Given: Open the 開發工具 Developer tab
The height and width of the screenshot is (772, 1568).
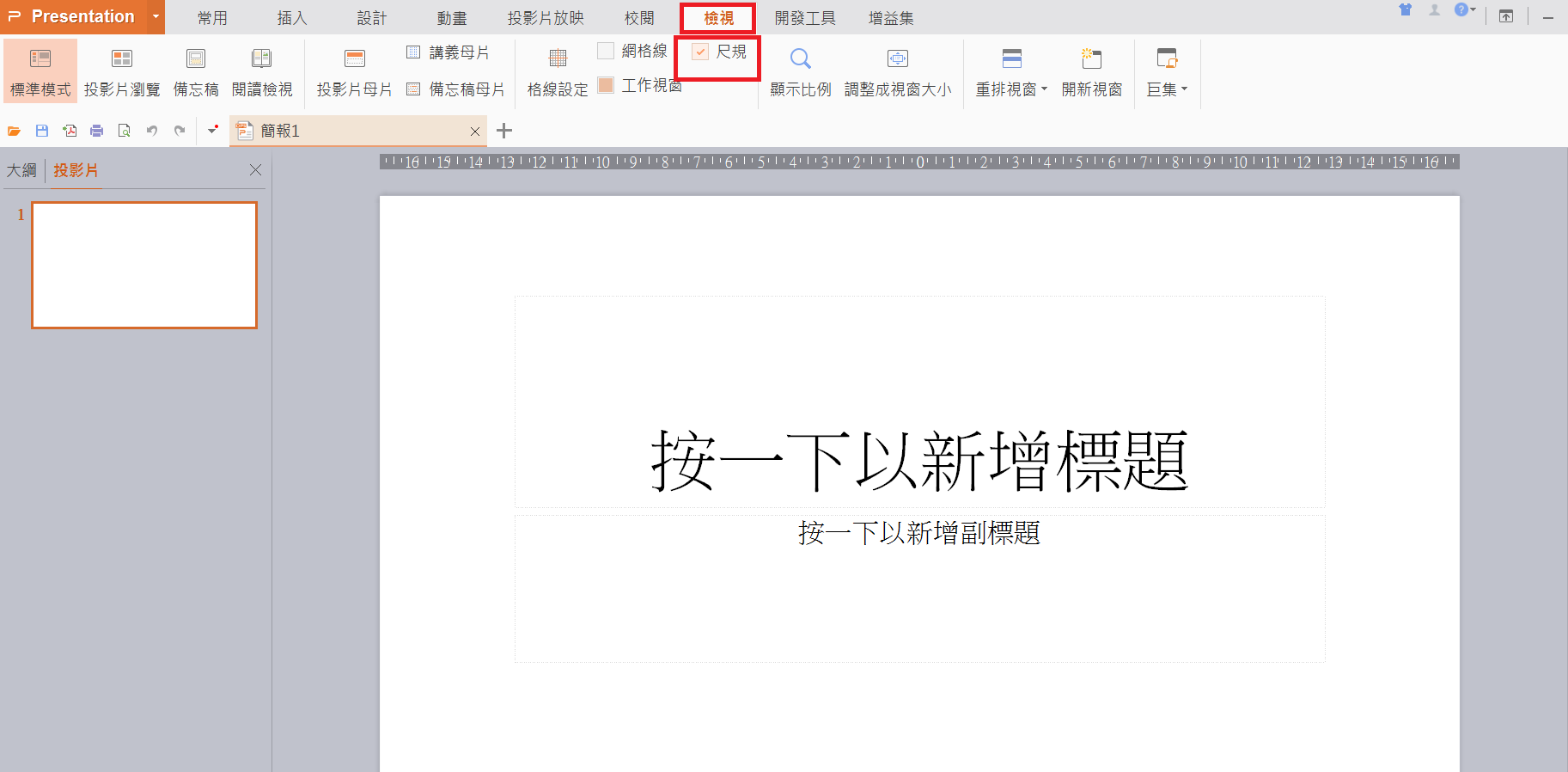Looking at the screenshot, I should (805, 18).
